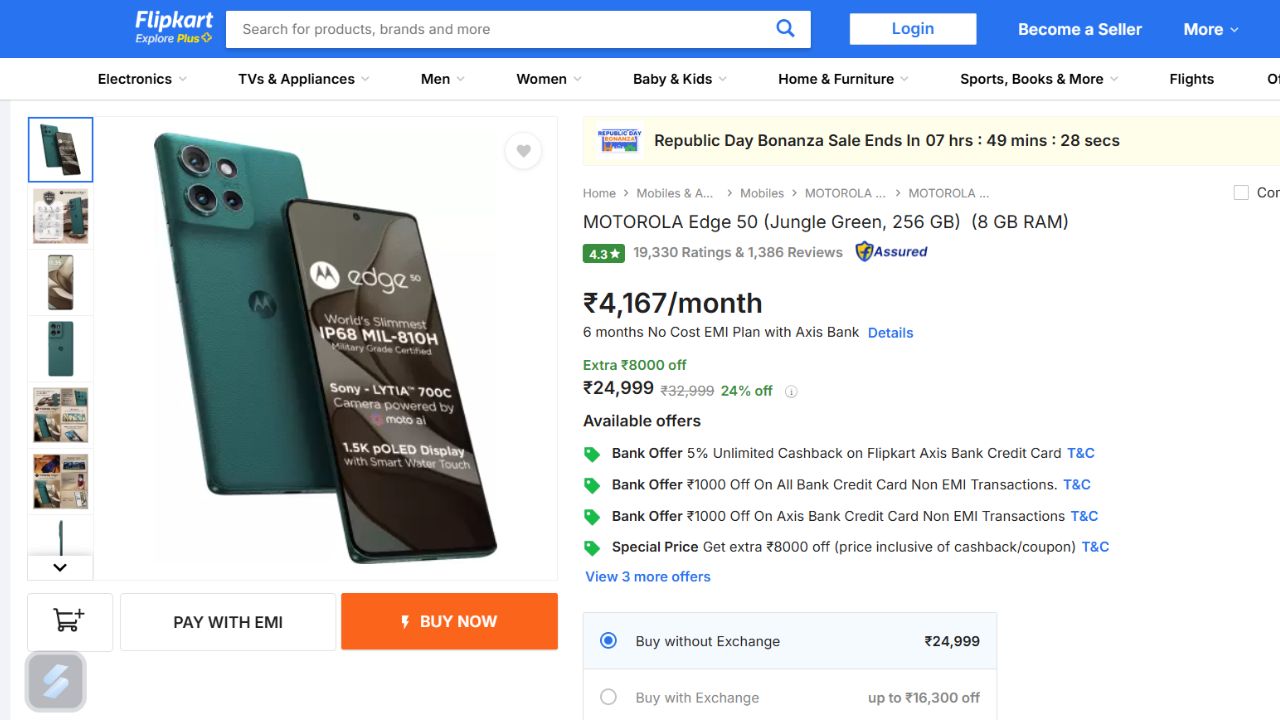The height and width of the screenshot is (720, 1280).
Task: Open the More dropdown in header
Action: 1211,29
